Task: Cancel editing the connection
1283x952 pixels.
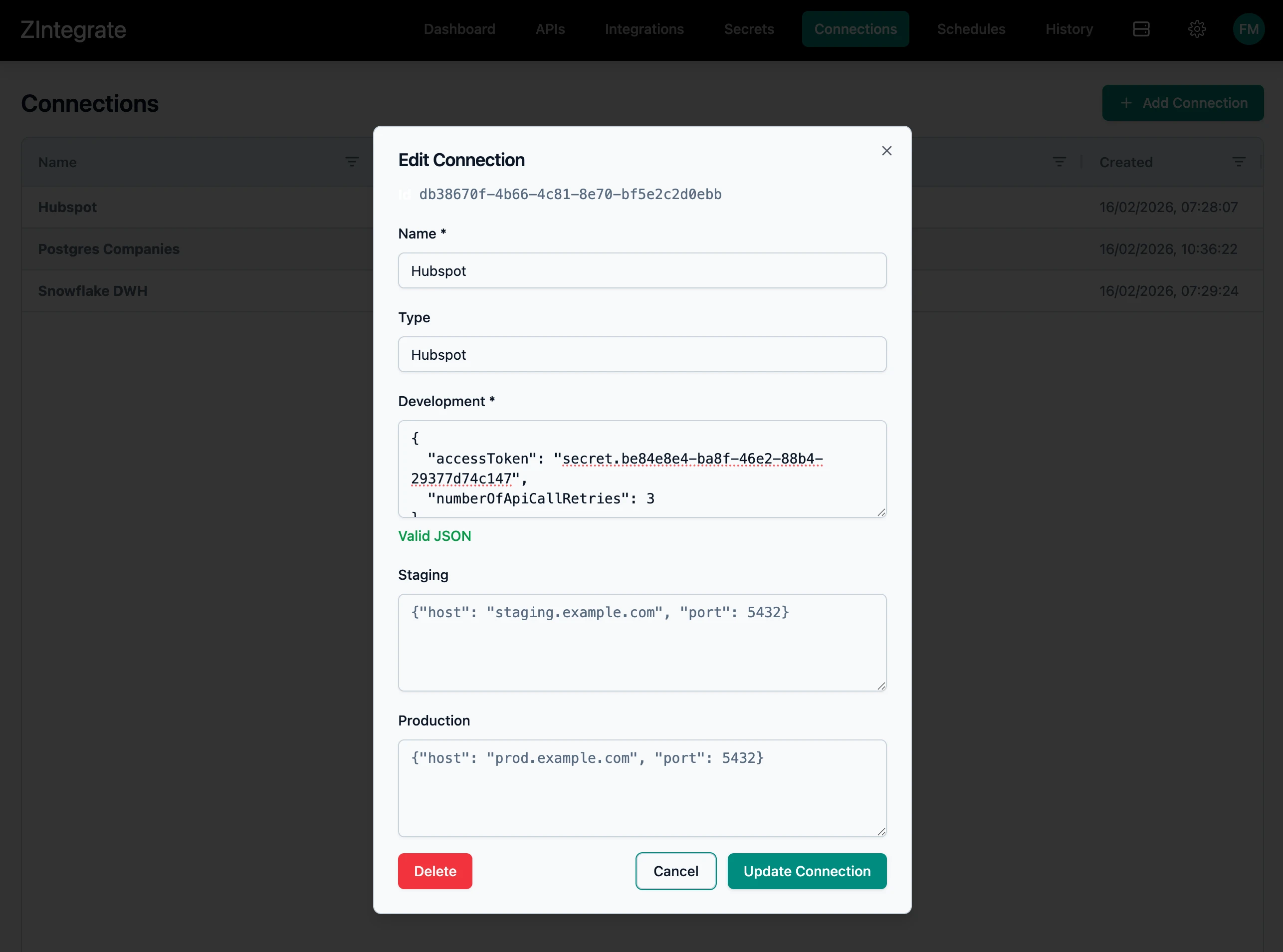Action: point(675,871)
